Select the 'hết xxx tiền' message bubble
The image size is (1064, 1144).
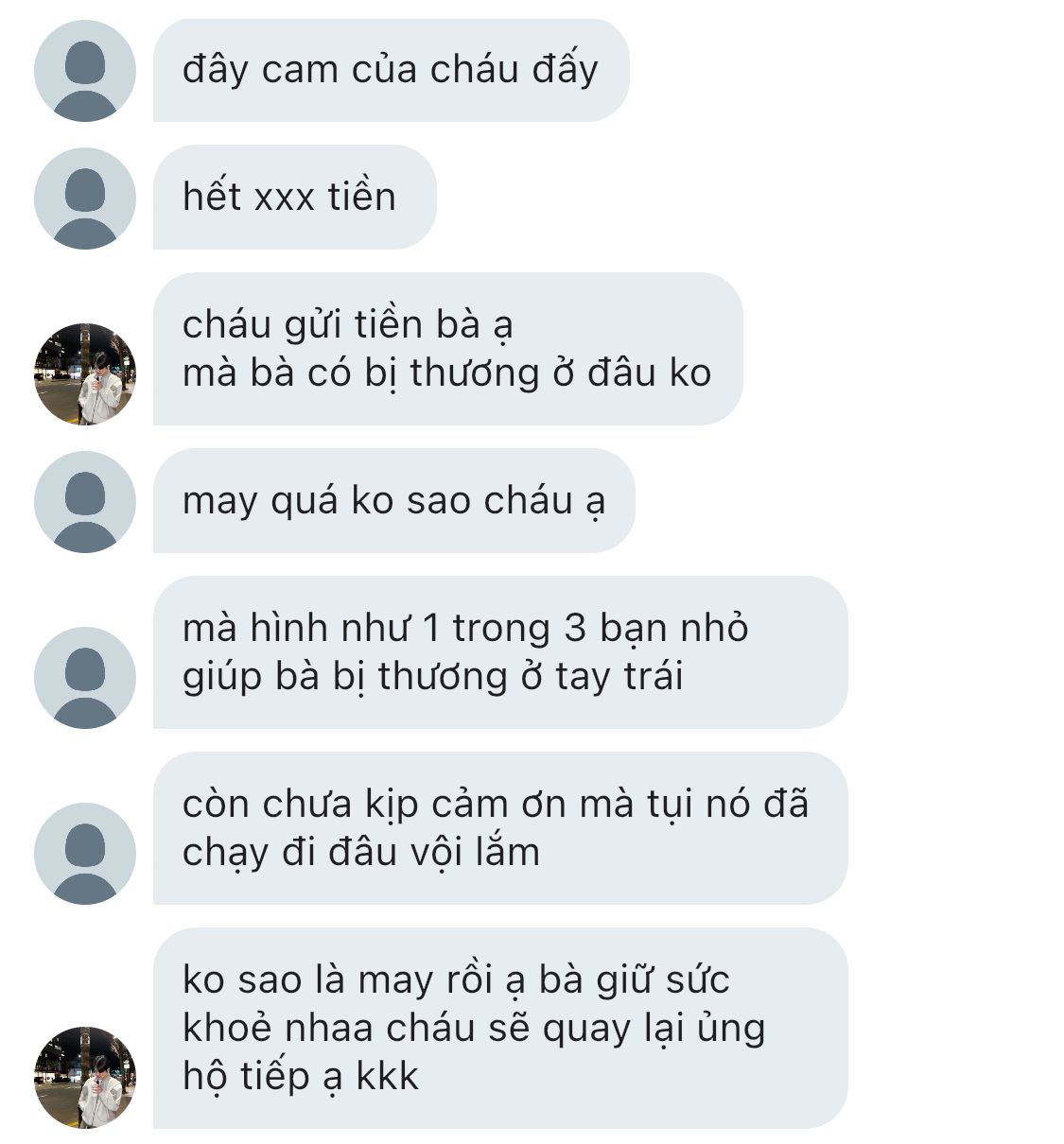[x=294, y=198]
